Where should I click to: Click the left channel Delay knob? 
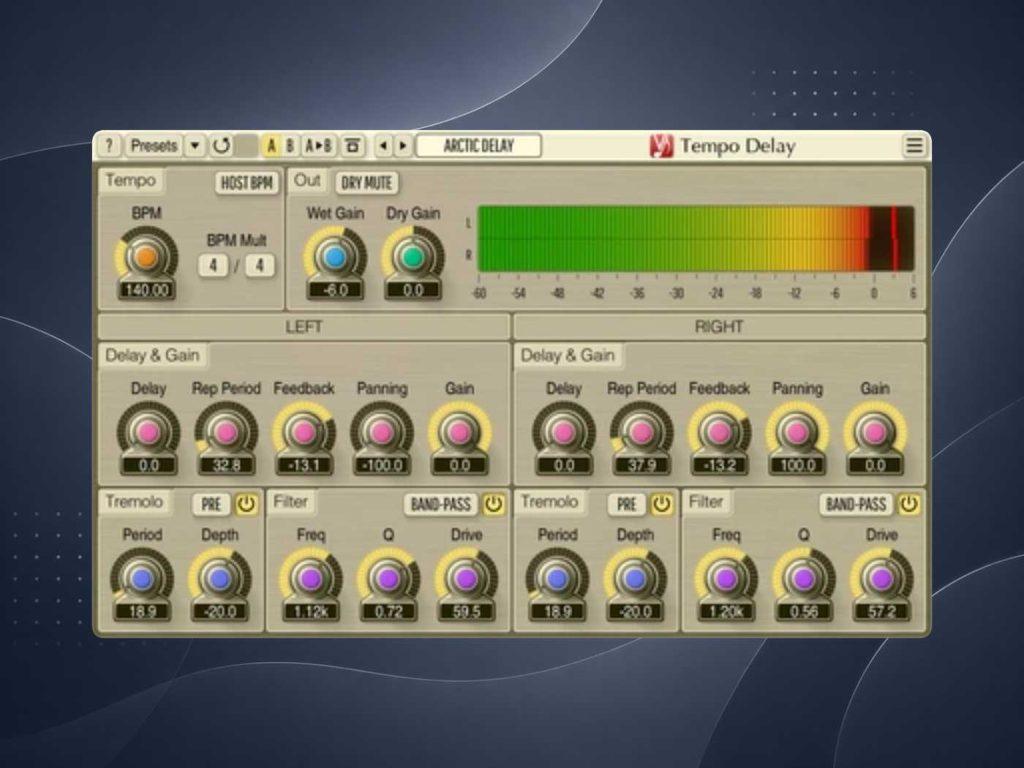148,432
